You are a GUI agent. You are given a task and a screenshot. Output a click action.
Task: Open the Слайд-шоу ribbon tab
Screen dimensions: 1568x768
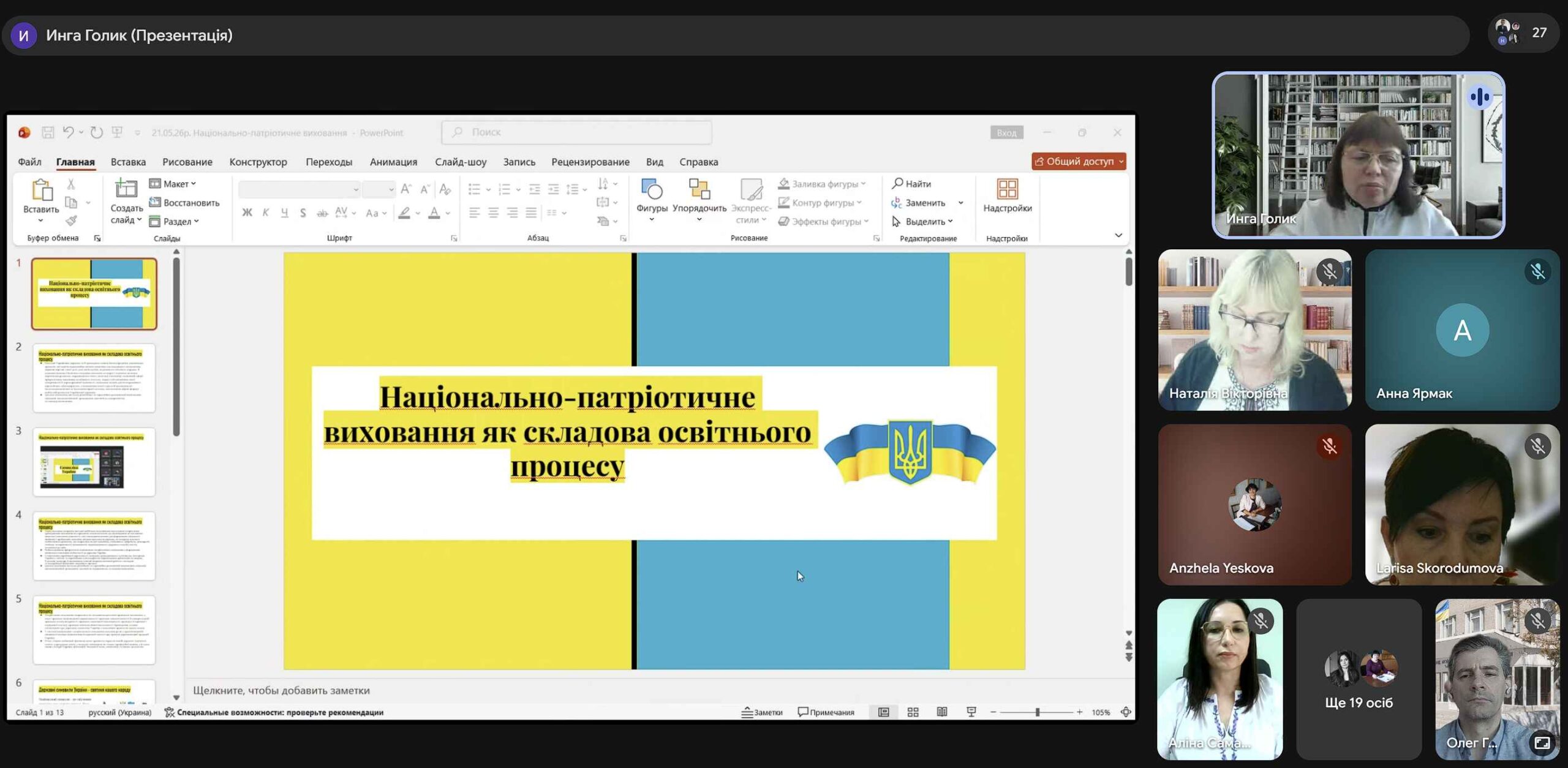(x=461, y=162)
